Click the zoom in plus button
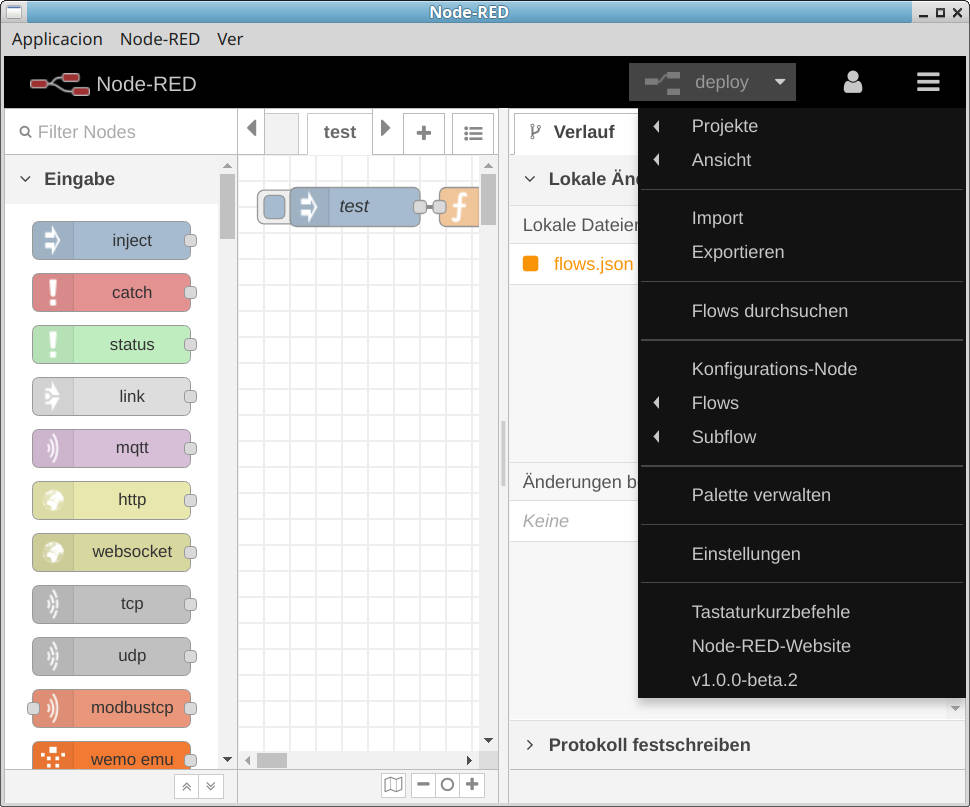Screen dimensions: 970x807 (472, 785)
